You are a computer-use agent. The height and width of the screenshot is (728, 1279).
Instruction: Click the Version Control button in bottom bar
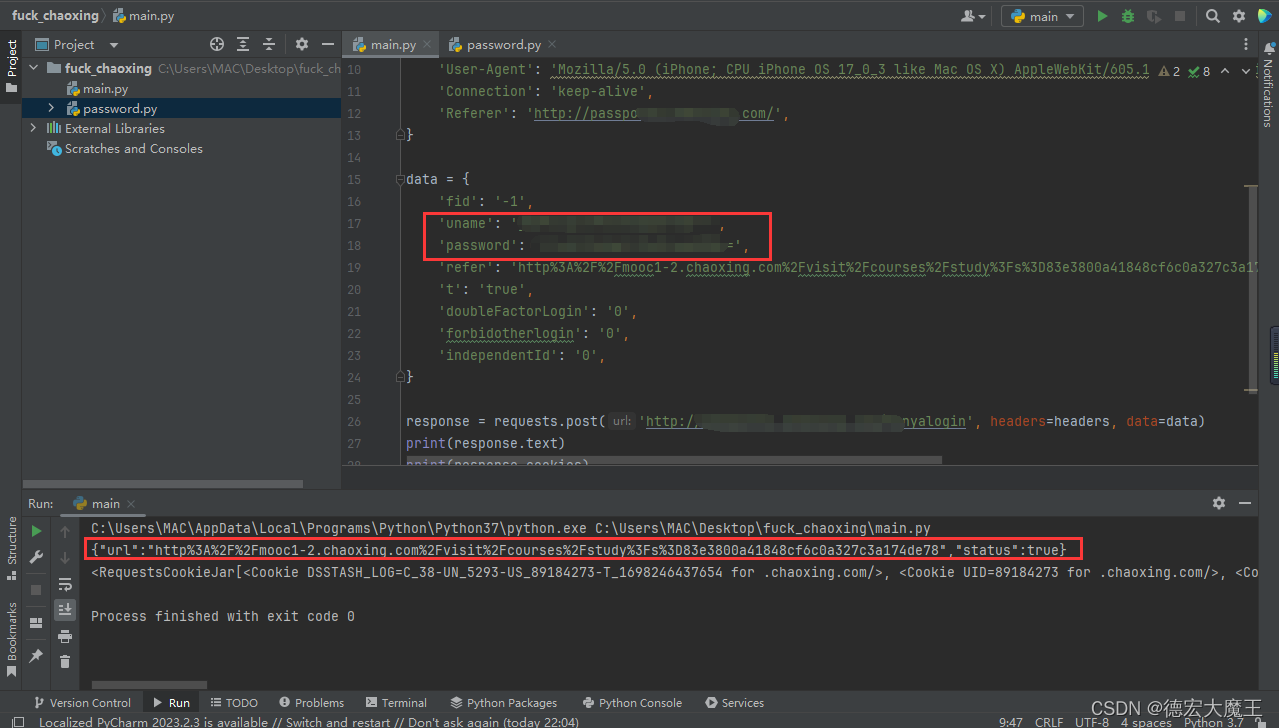coord(82,703)
